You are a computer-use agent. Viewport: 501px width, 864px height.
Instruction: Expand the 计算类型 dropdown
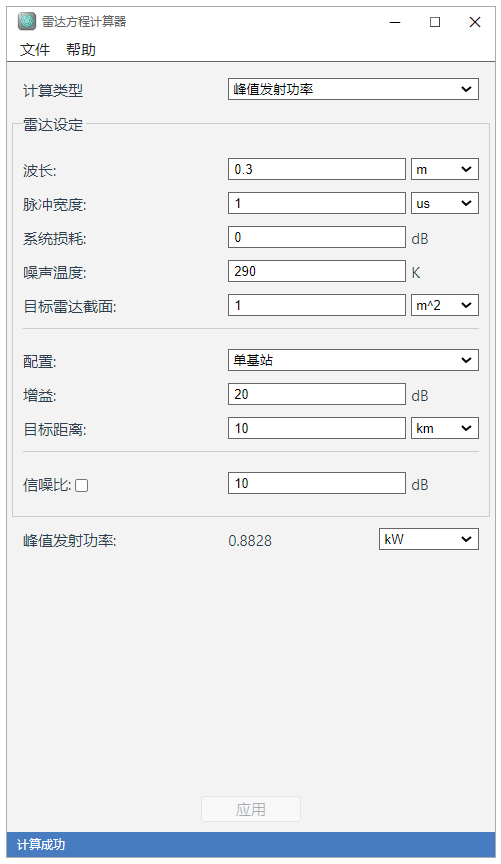[353, 89]
